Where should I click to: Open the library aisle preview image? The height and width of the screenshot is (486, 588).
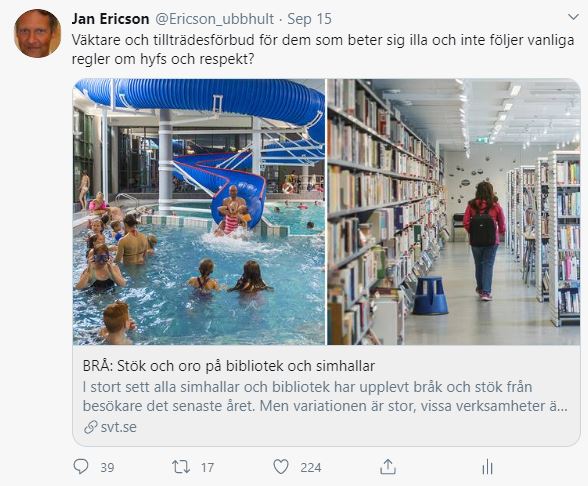pos(454,212)
